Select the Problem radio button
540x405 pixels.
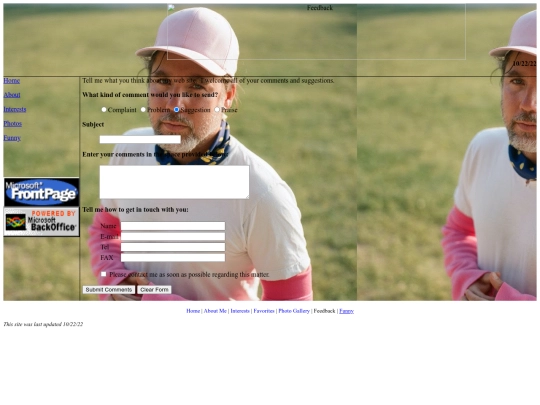[x=143, y=110]
